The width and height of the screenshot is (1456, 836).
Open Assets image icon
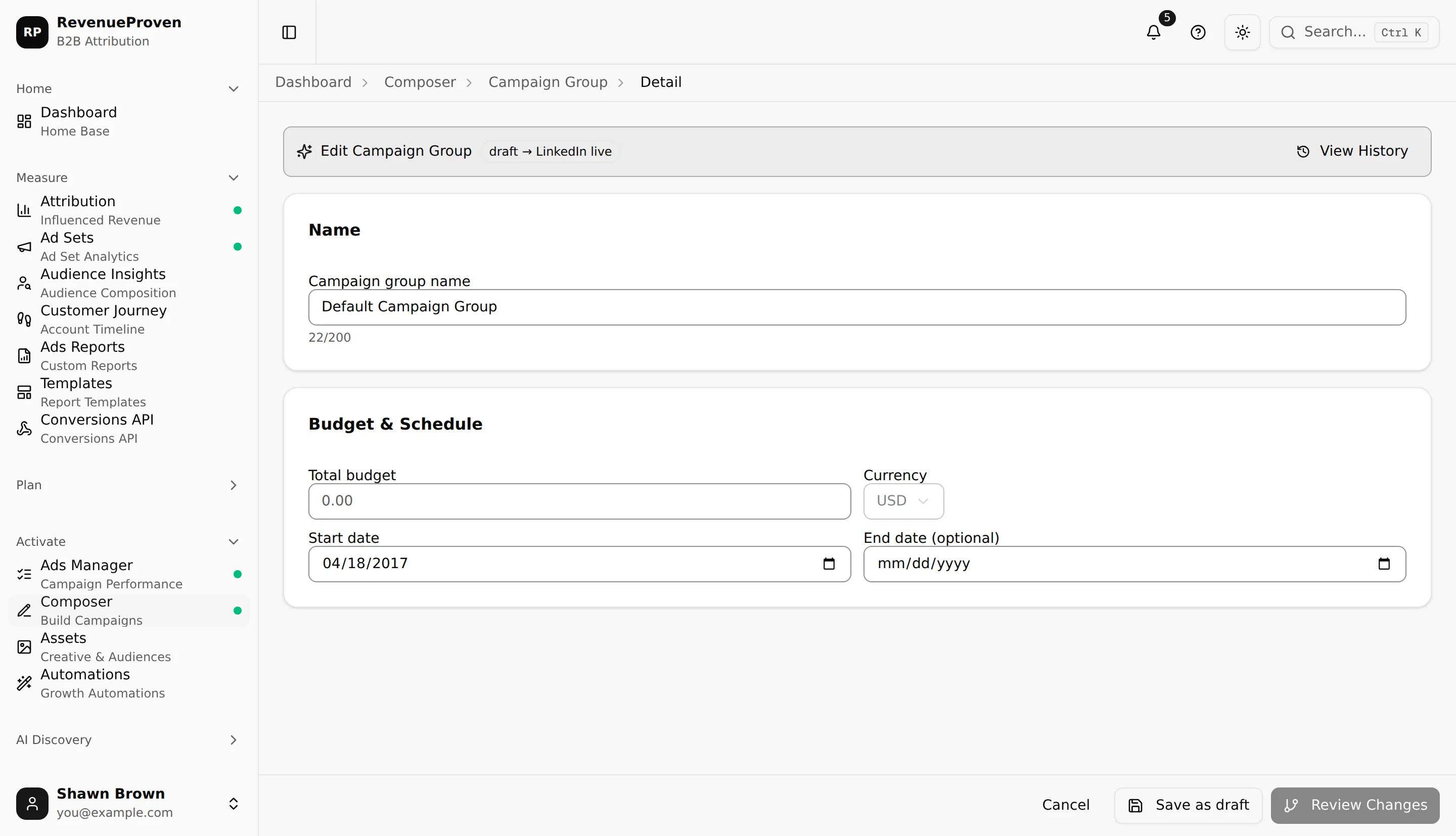(24, 647)
